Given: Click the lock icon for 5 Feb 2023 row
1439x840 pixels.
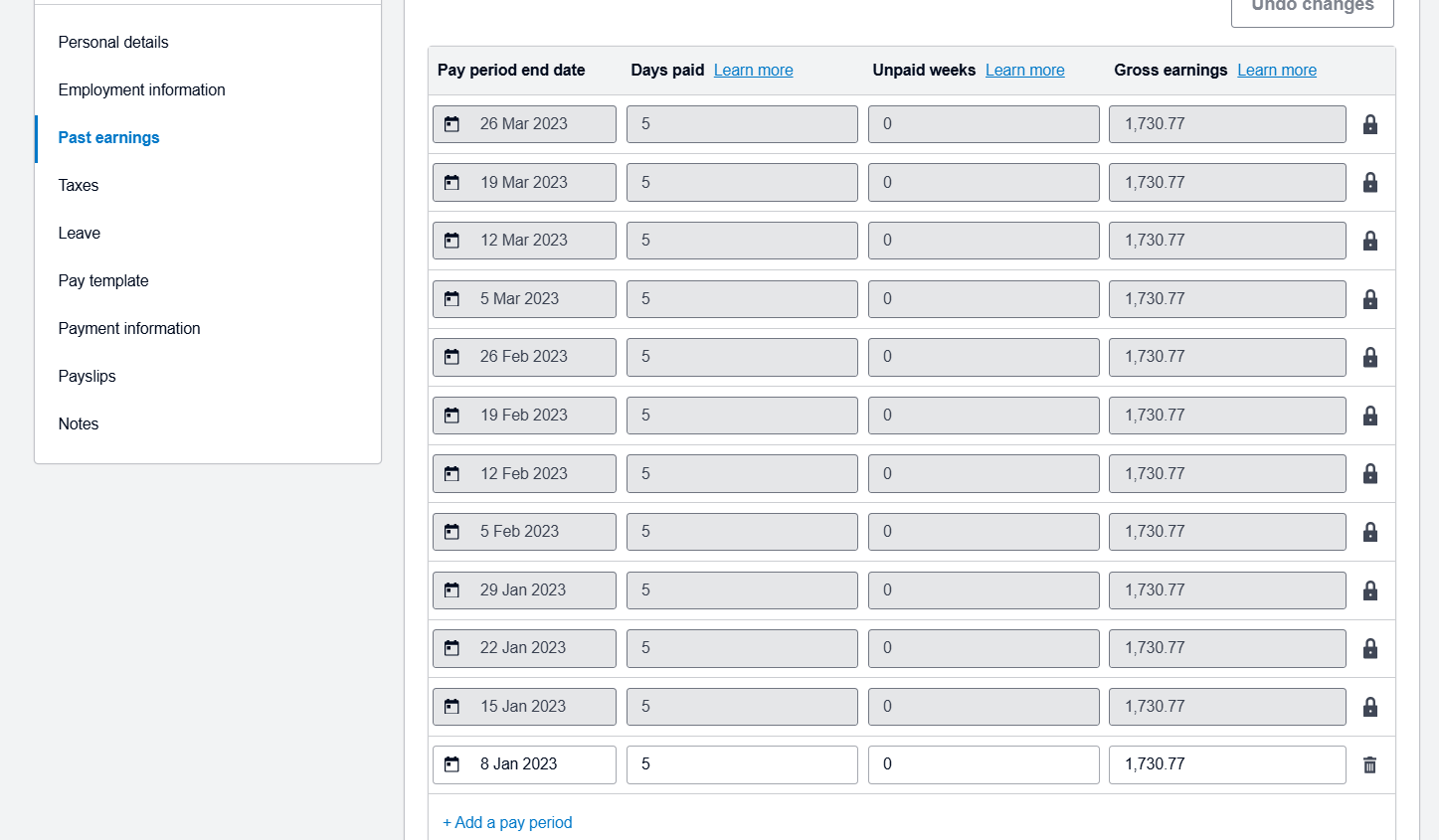Looking at the screenshot, I should [x=1369, y=532].
